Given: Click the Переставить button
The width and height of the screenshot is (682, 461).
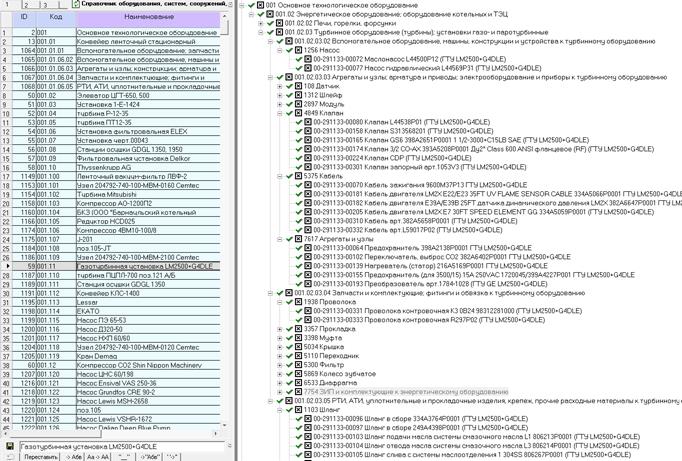Looking at the screenshot, I should point(40,456).
